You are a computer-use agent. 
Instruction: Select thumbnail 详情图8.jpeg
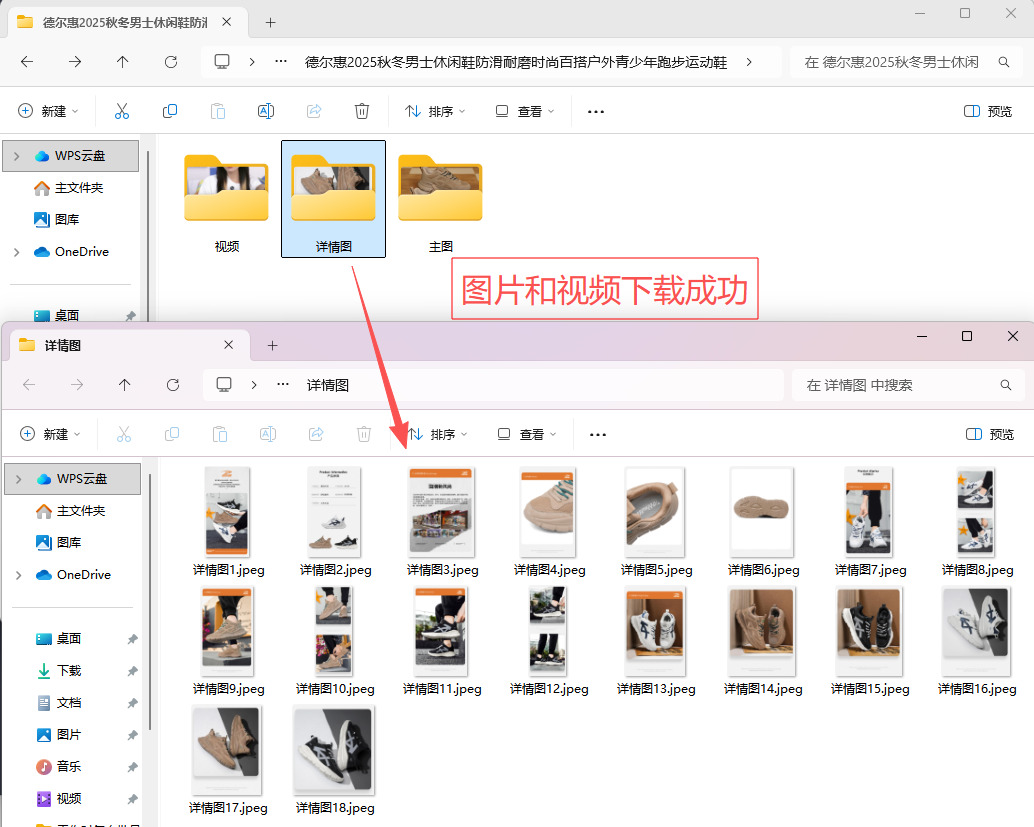coord(977,522)
